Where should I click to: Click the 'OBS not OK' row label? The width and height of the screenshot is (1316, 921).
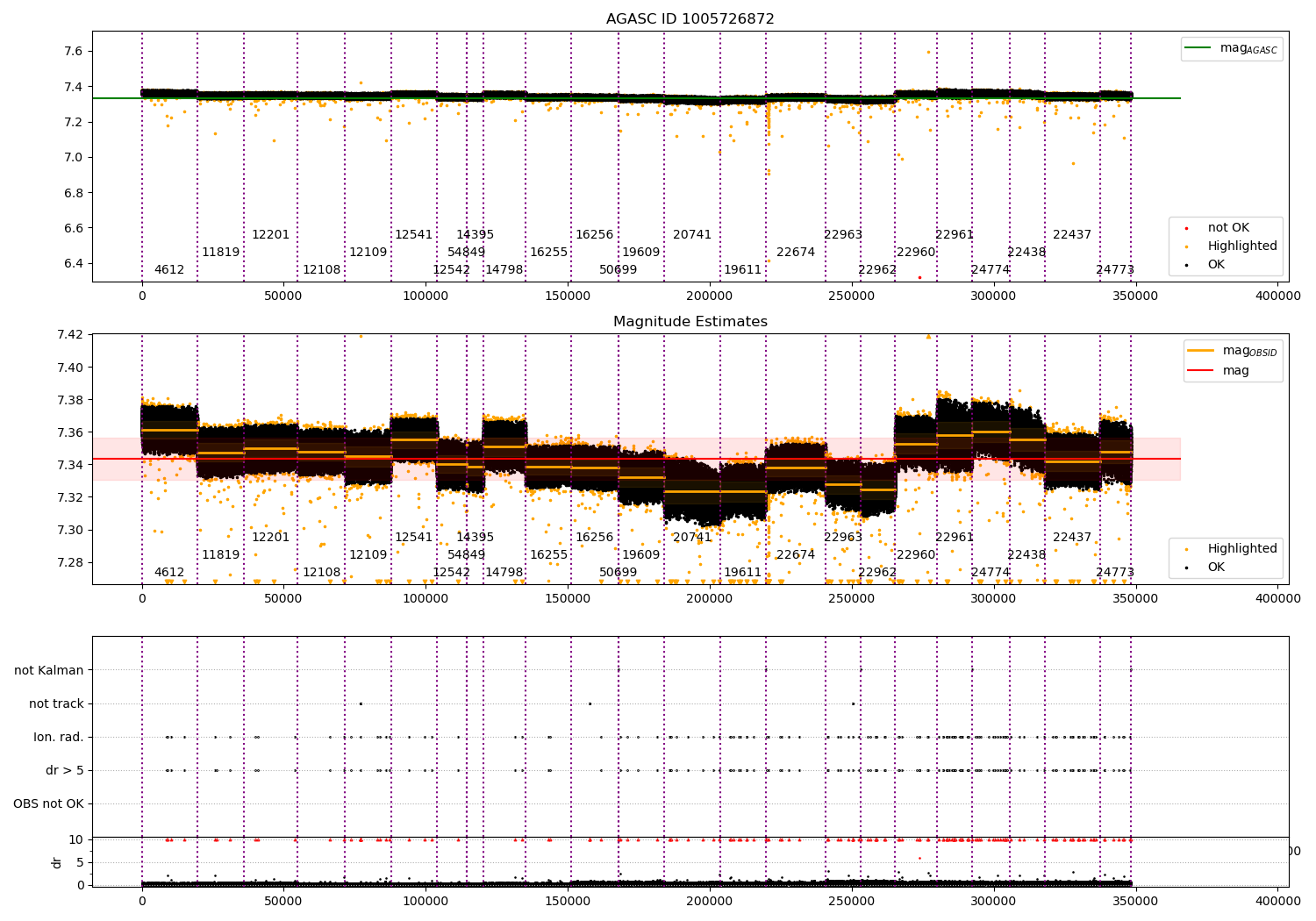(x=49, y=803)
